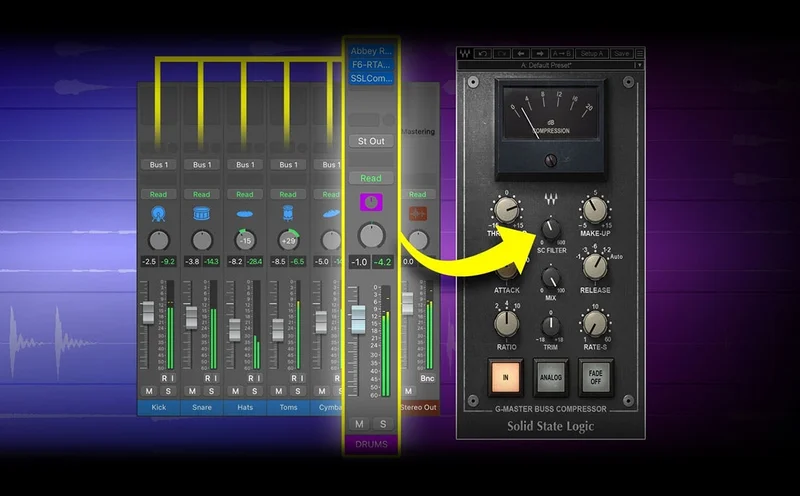The height and width of the screenshot is (496, 800).
Task: Click the Snare drum track icon
Action: click(202, 213)
